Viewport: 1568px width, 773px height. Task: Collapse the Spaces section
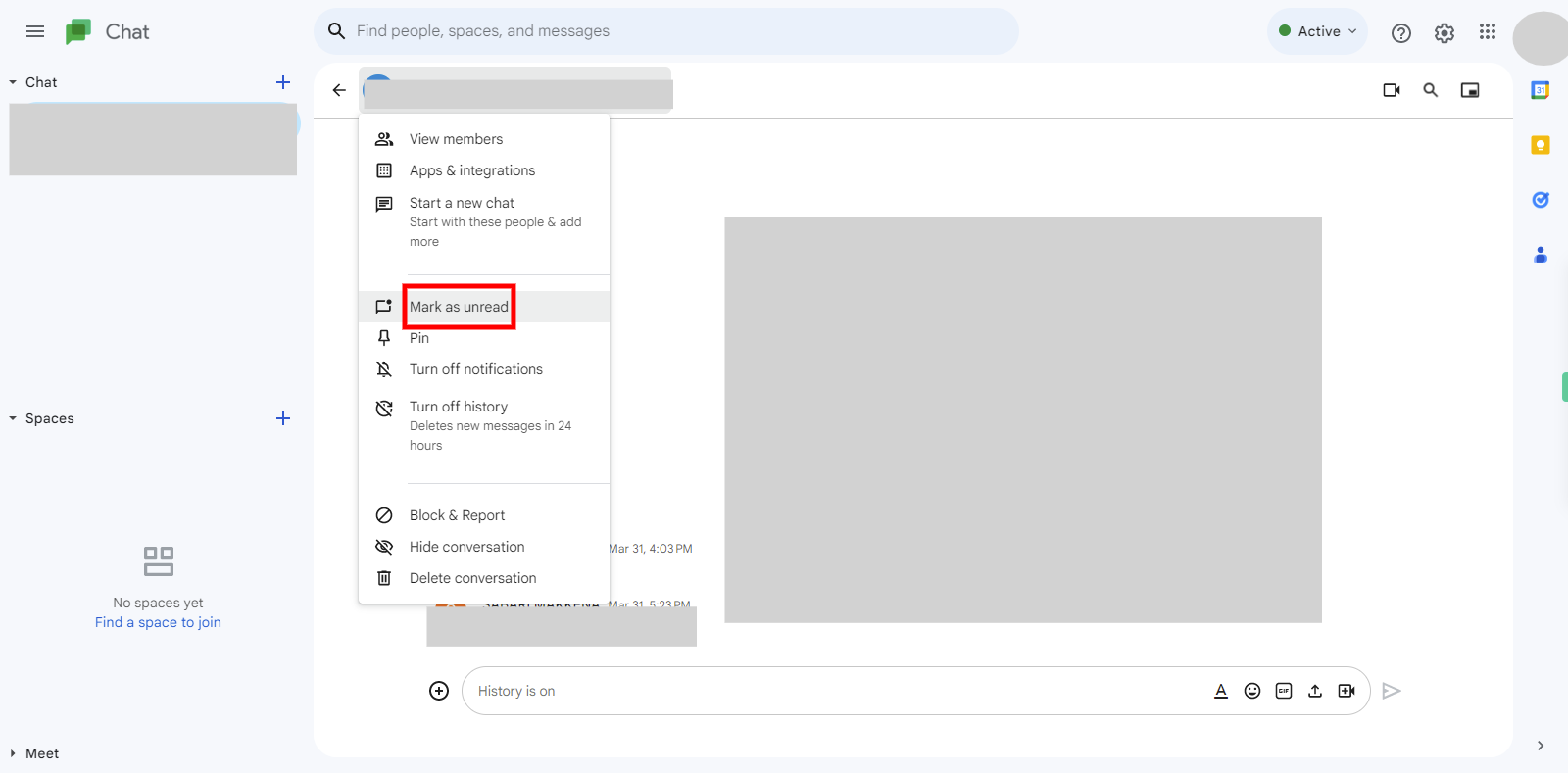click(13, 418)
